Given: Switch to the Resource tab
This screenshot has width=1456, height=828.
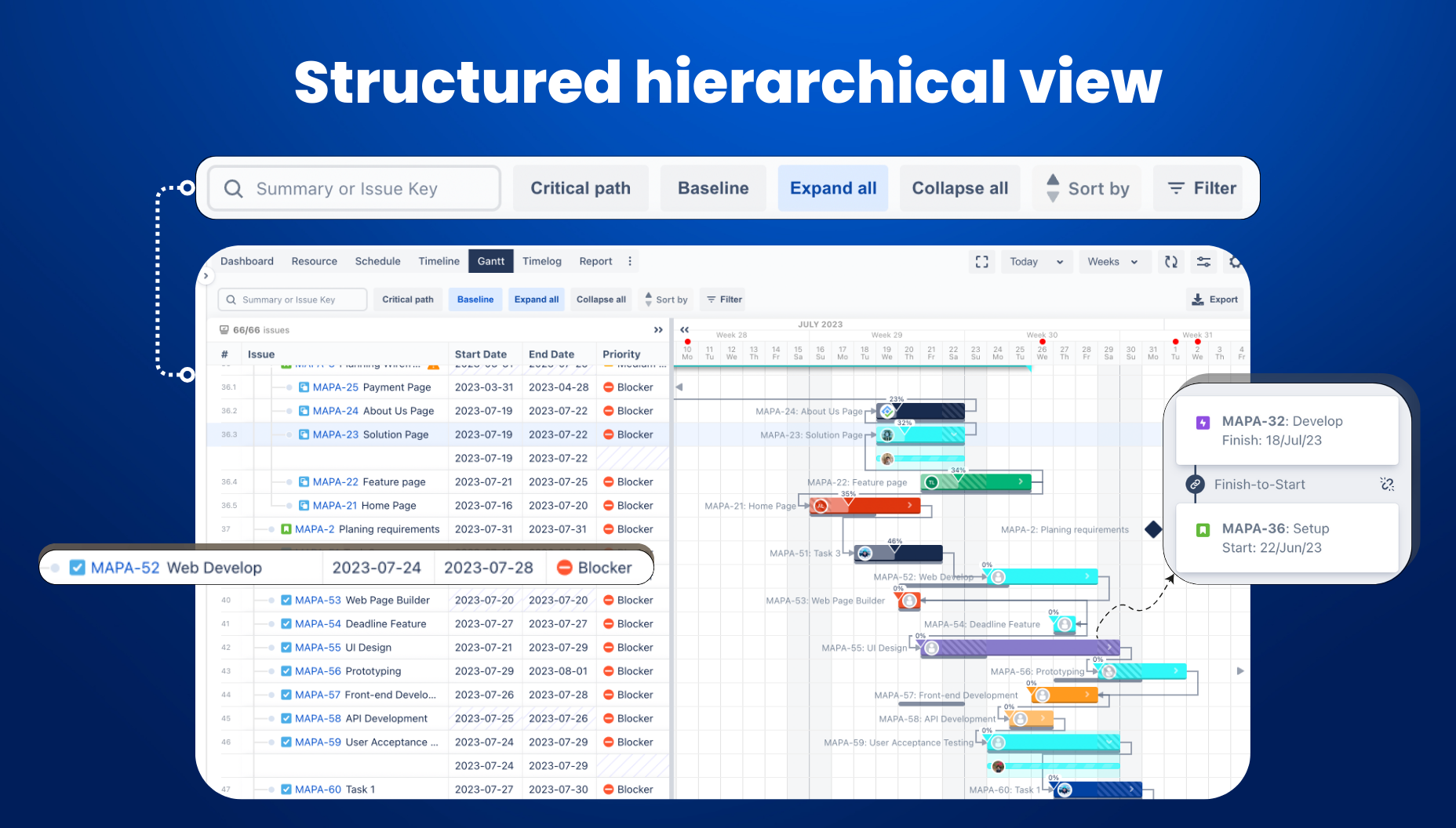Looking at the screenshot, I should click(x=314, y=261).
